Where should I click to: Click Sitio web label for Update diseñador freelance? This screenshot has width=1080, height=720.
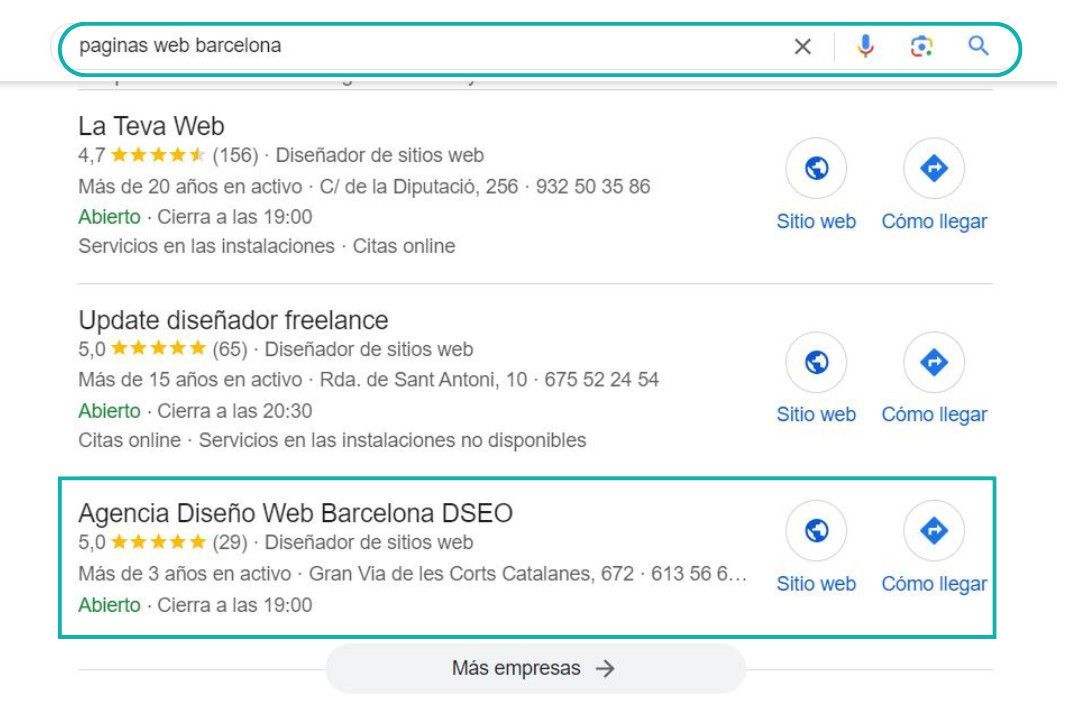(816, 414)
